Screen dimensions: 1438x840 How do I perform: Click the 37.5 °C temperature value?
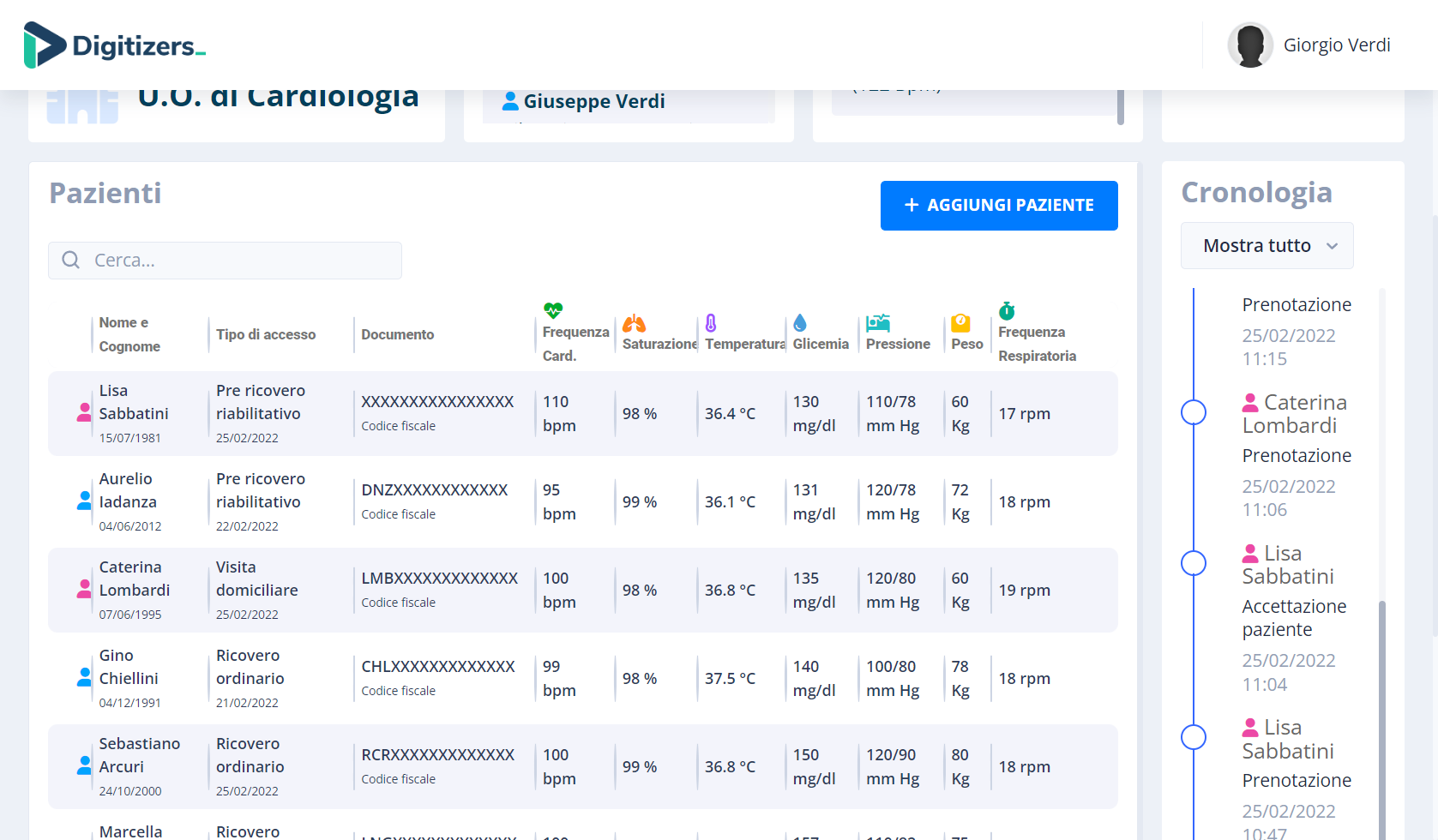coord(731,678)
